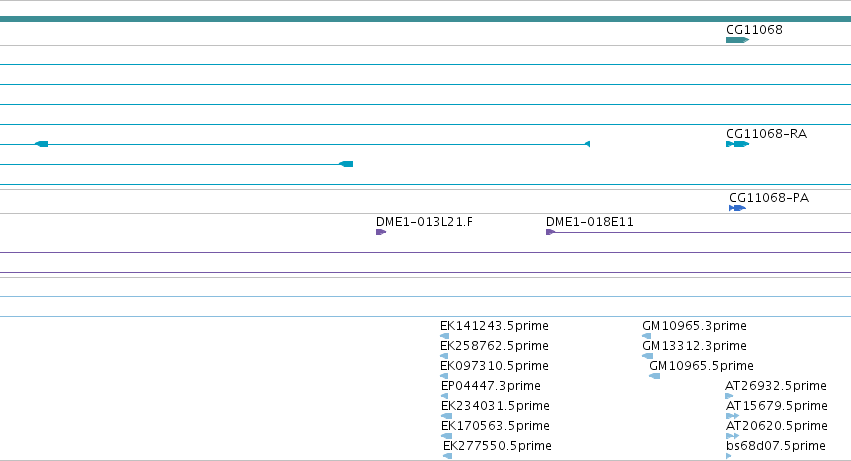
Task: Click the EK097310.5prime label
Action: [494, 366]
